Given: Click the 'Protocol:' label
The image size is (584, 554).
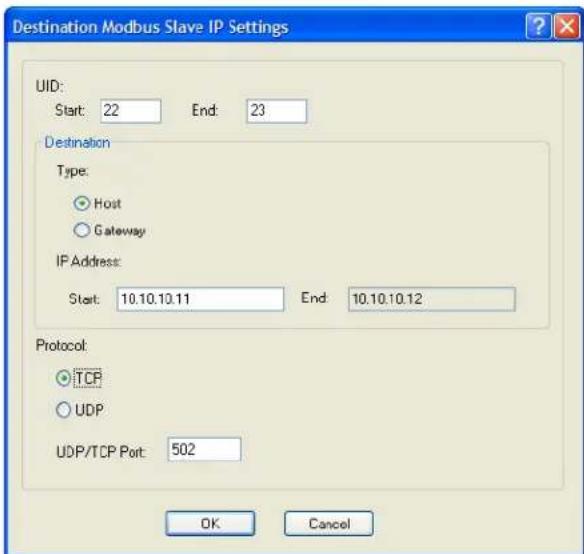Looking at the screenshot, I should pos(61,346).
